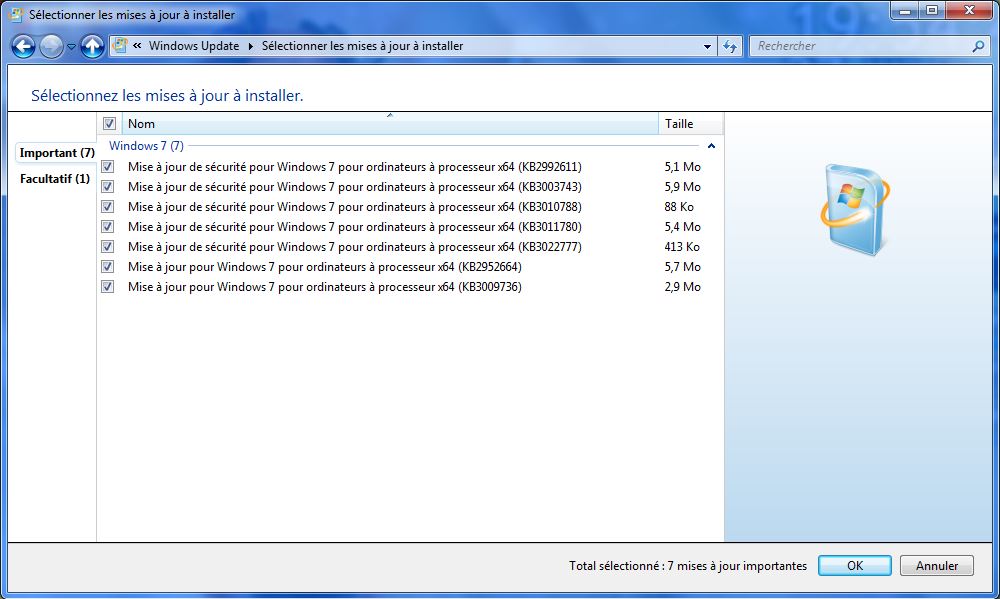Cancel with the Annuler button
The width and height of the screenshot is (1000, 599).
point(937,566)
